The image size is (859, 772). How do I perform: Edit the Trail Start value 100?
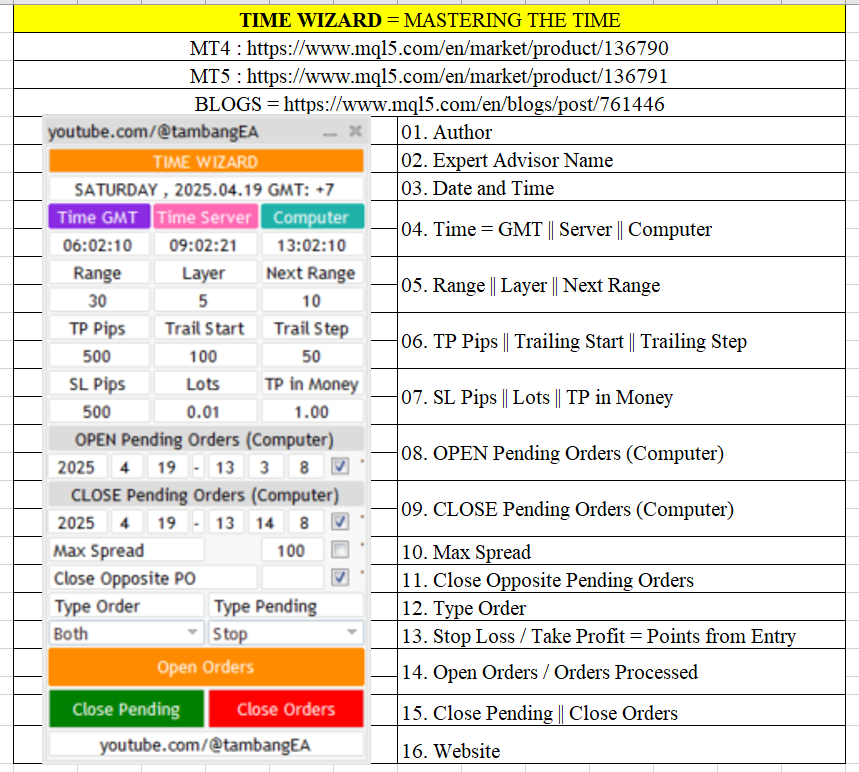tap(205, 356)
